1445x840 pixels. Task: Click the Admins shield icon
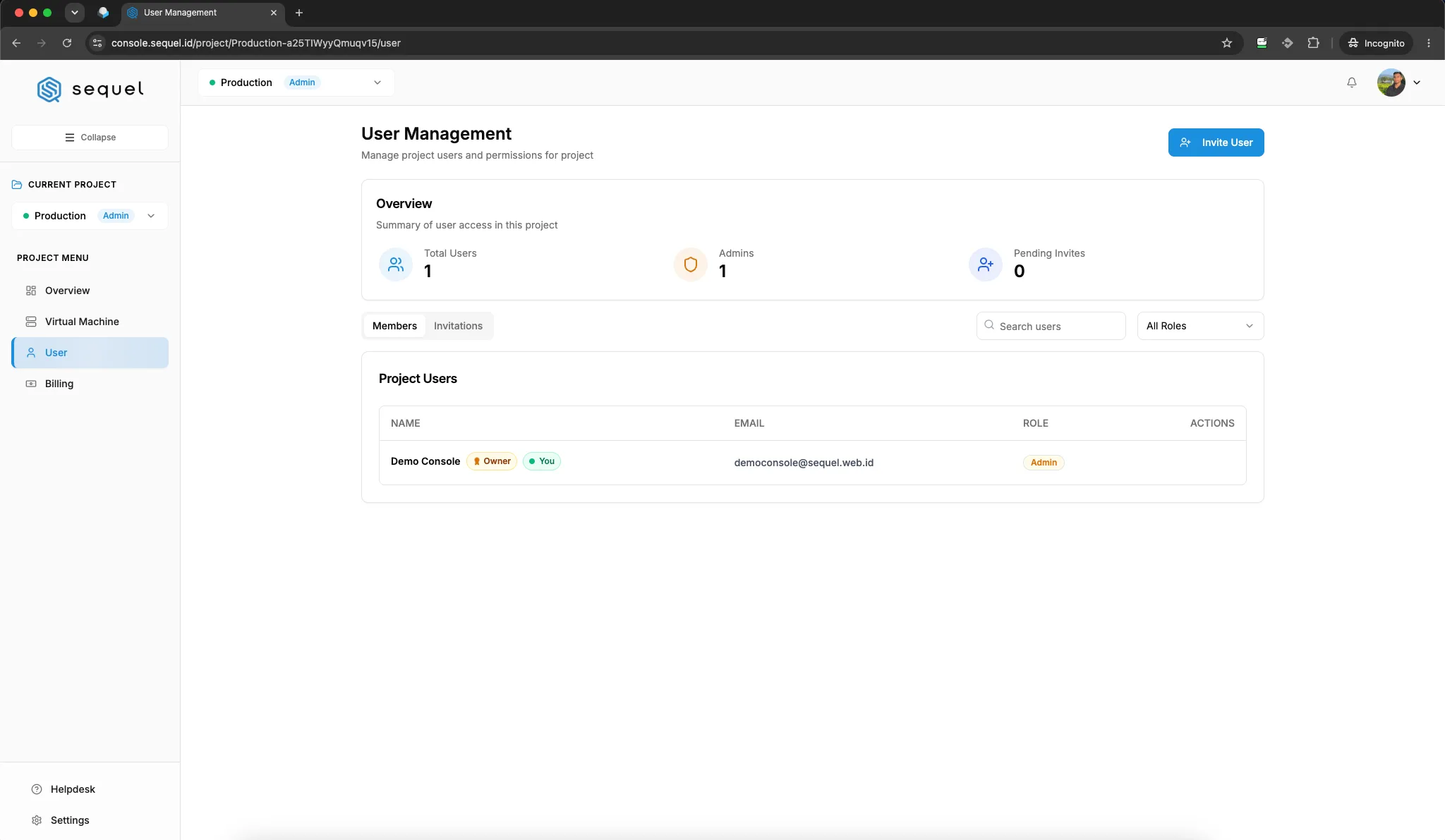(691, 264)
